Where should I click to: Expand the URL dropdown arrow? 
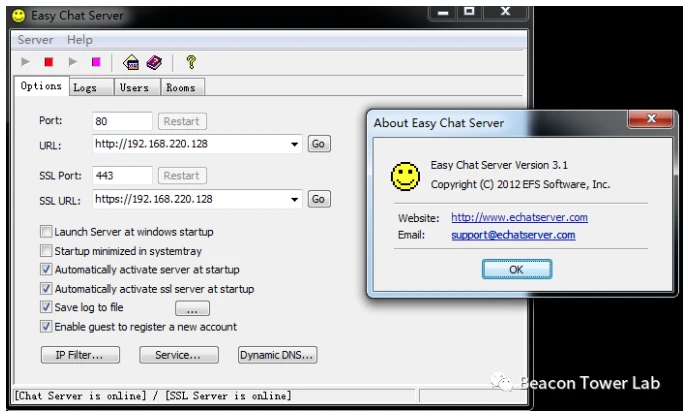point(294,144)
